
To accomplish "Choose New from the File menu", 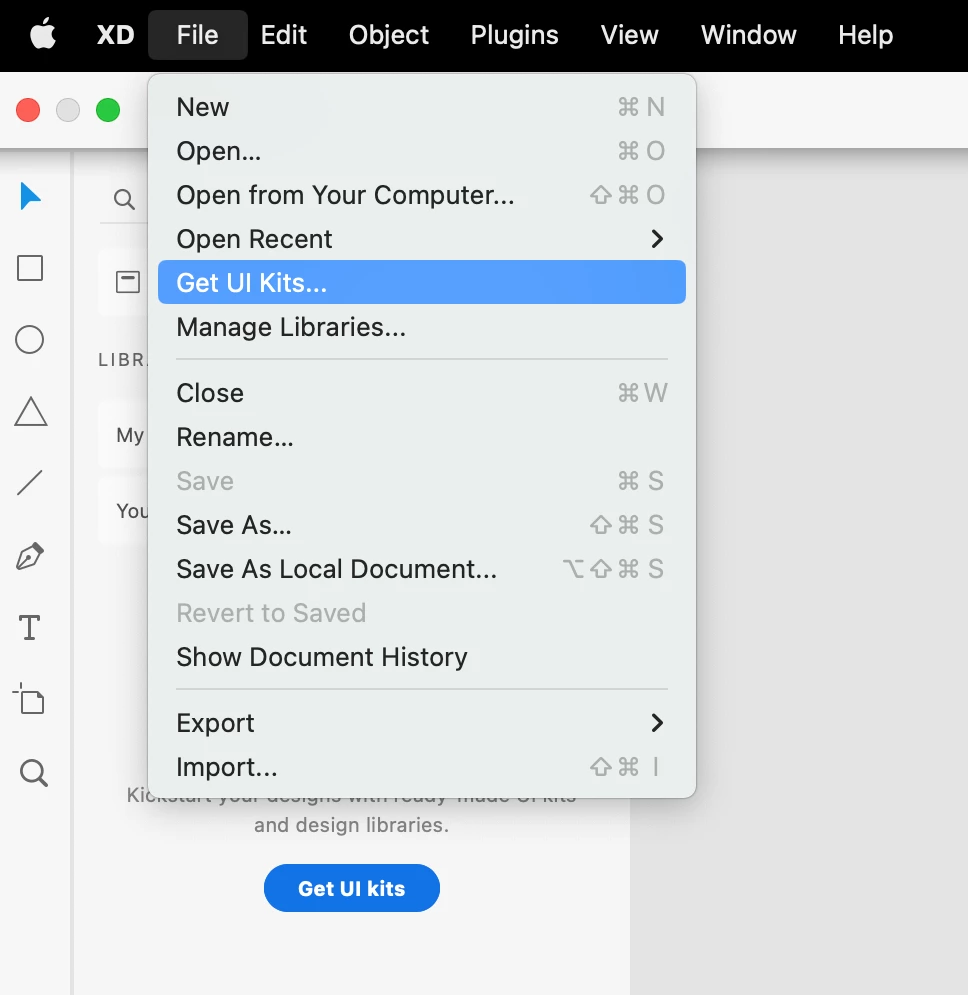I will point(421,107).
